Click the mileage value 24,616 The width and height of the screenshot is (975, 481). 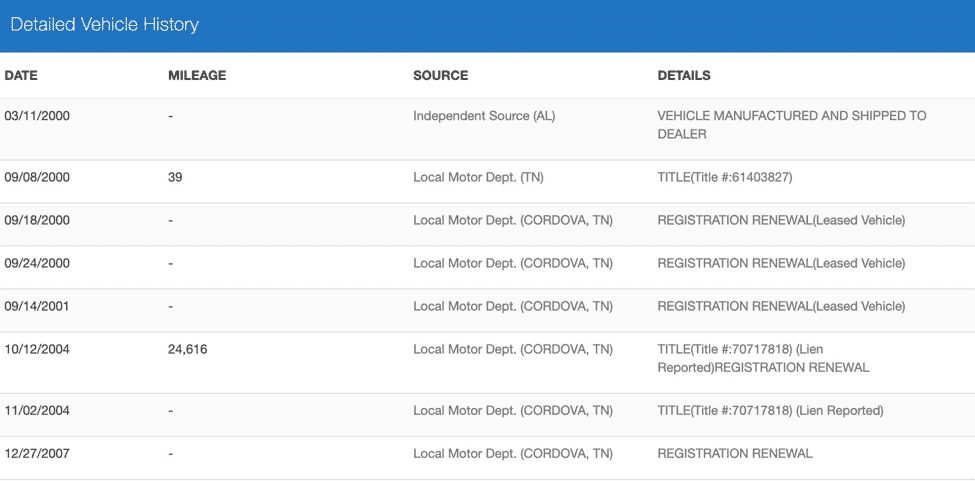188,349
